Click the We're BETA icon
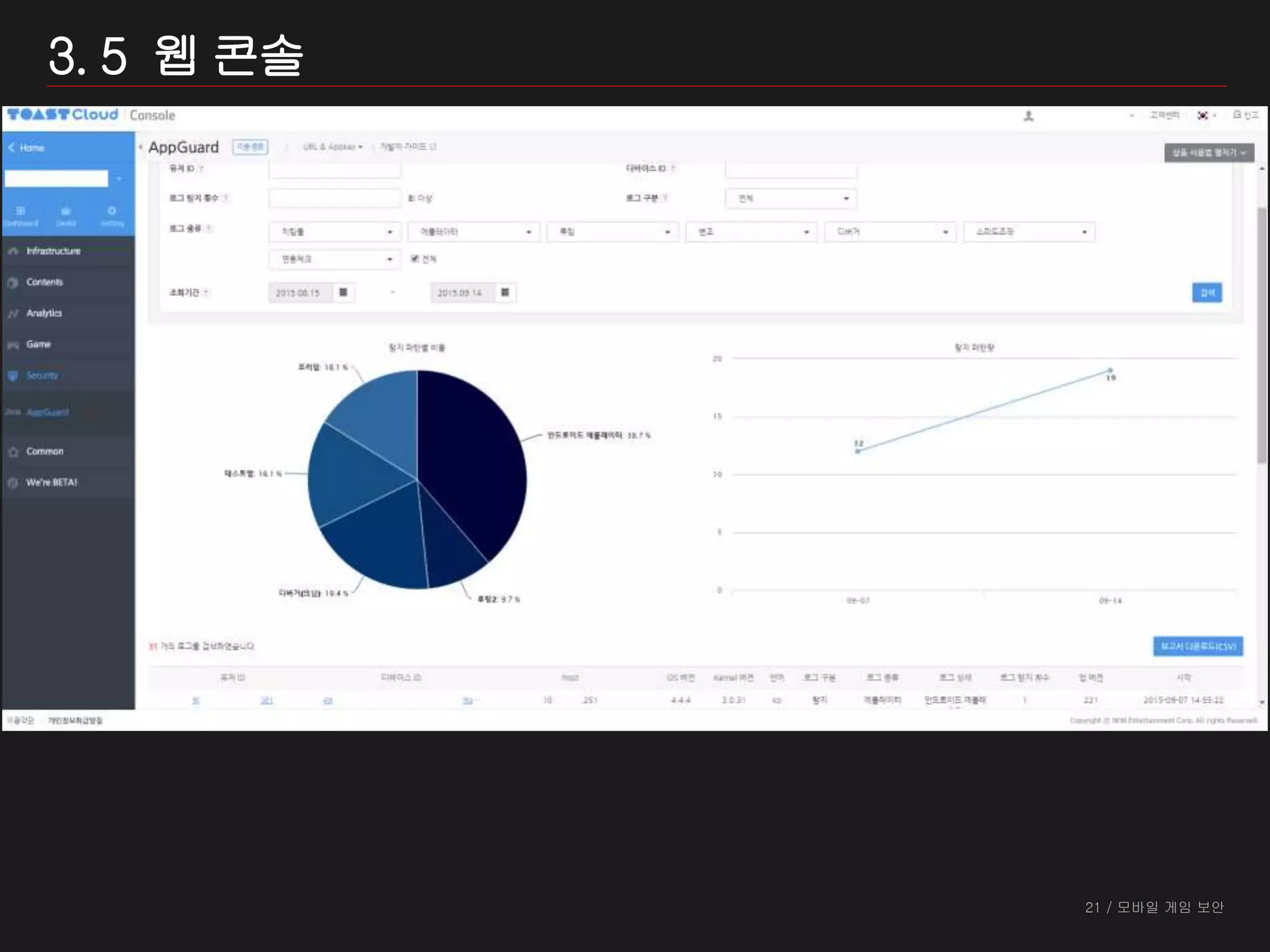 click(13, 483)
